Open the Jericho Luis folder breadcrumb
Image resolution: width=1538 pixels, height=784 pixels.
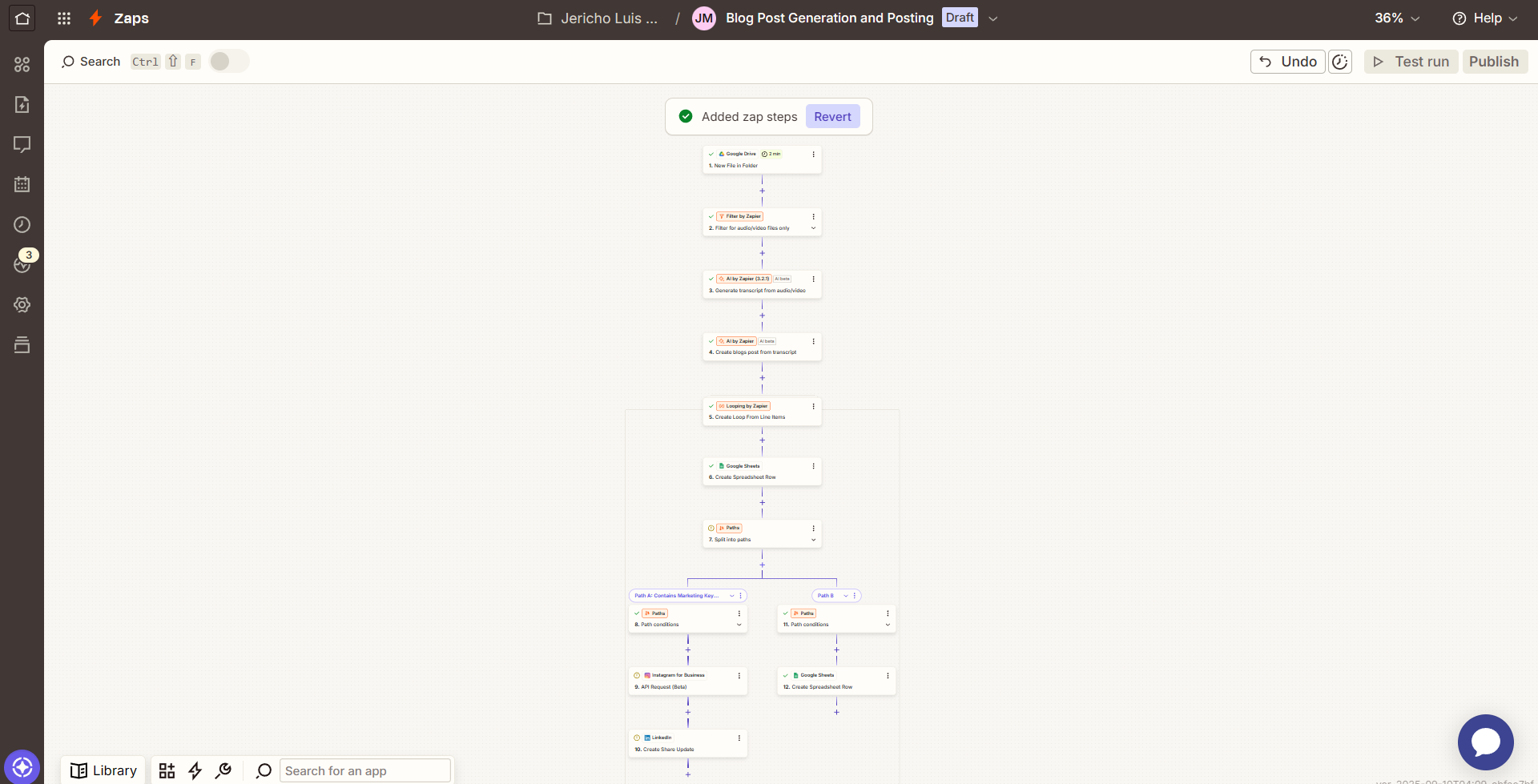(x=598, y=18)
